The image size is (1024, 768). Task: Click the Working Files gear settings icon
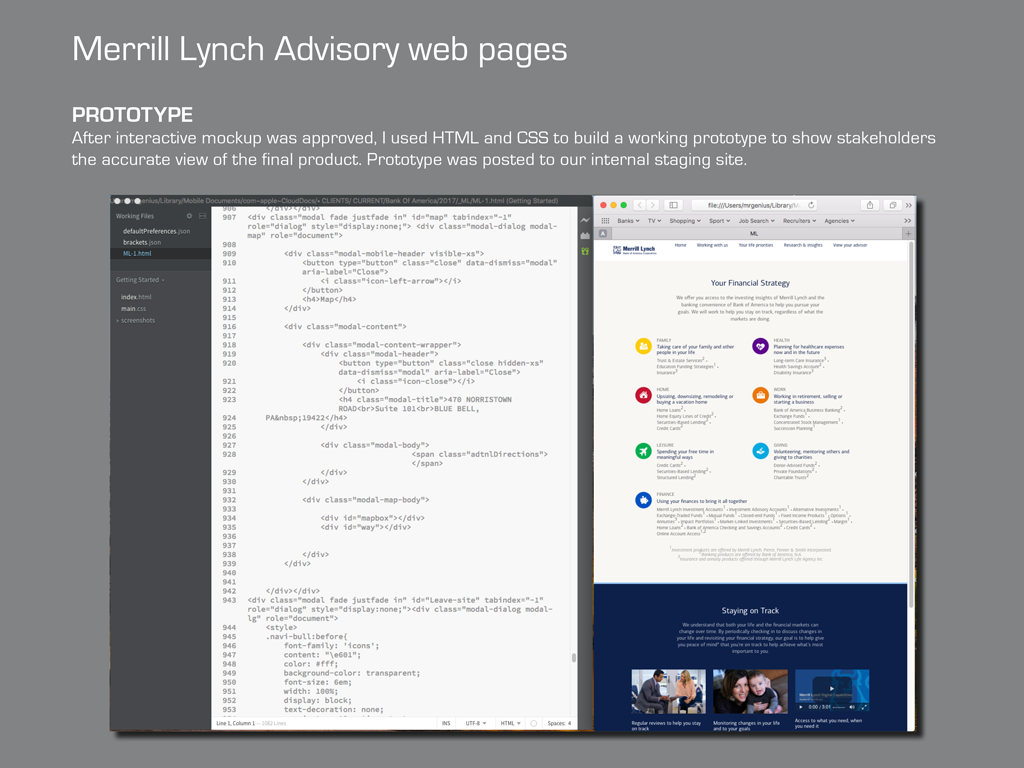(189, 216)
